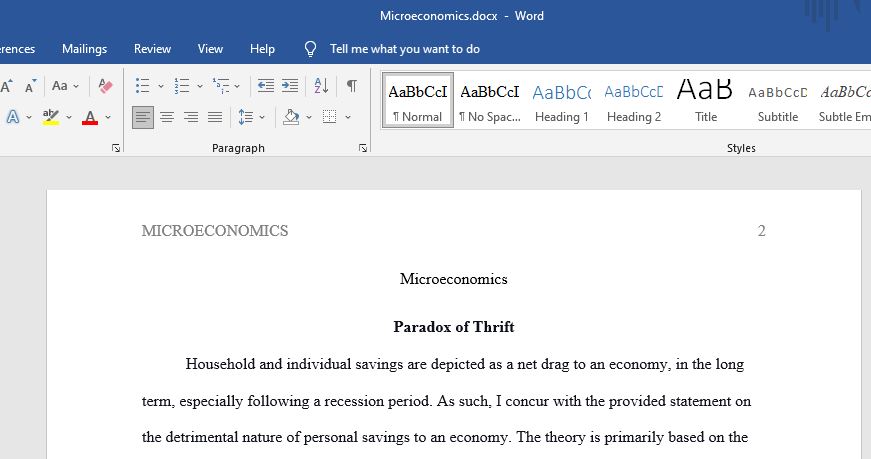Image resolution: width=871 pixels, height=459 pixels.
Task: Open line spacing dropdown arrow
Action: (262, 117)
